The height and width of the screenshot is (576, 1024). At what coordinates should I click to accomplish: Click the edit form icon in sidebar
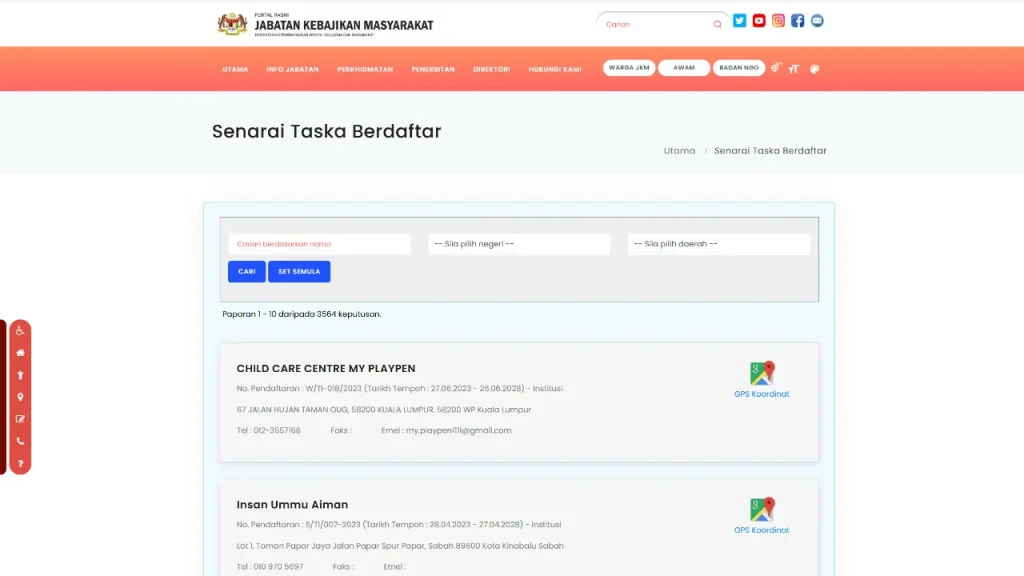[x=20, y=419]
